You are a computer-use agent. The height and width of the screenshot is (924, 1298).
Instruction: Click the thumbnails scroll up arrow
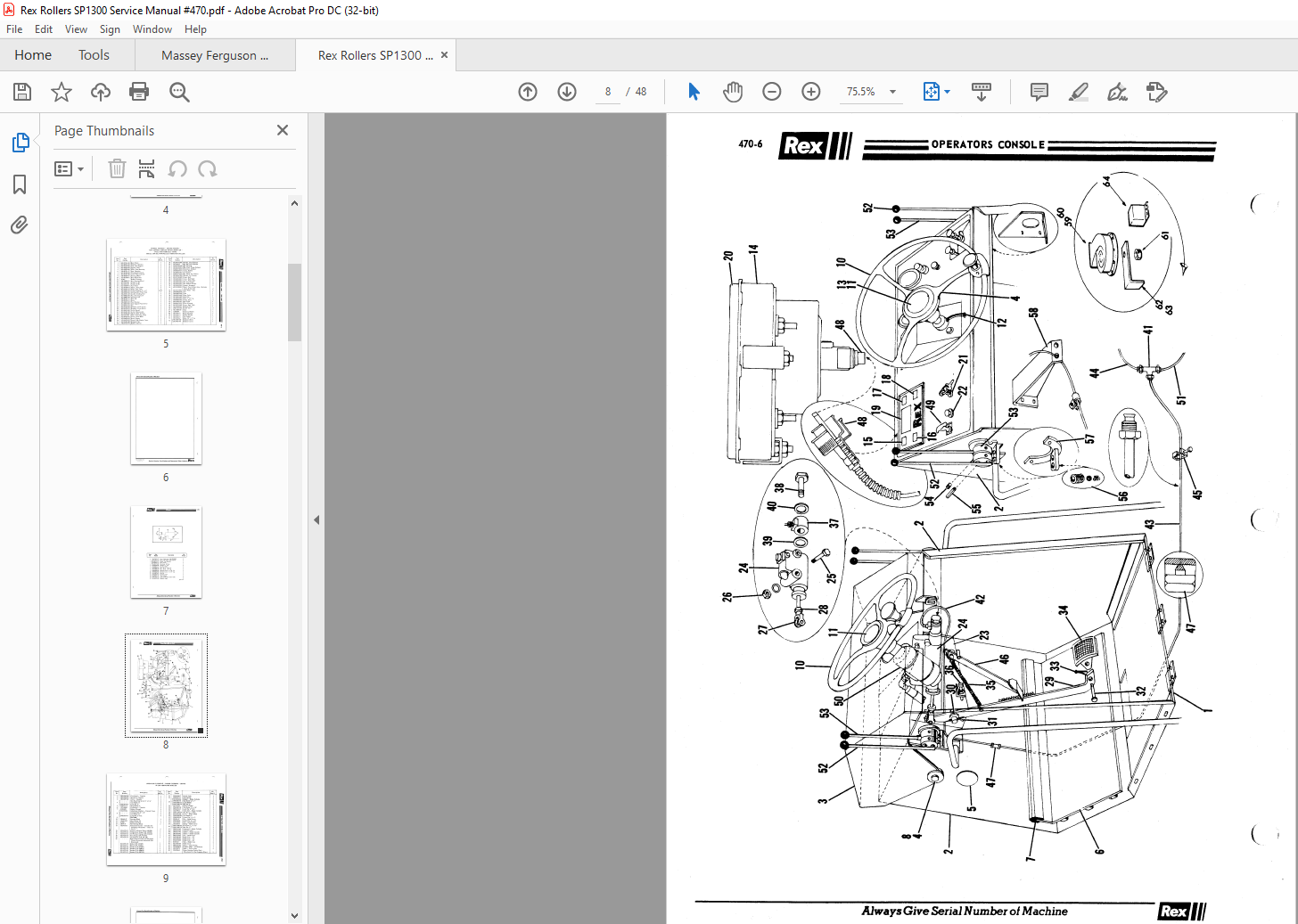295,203
